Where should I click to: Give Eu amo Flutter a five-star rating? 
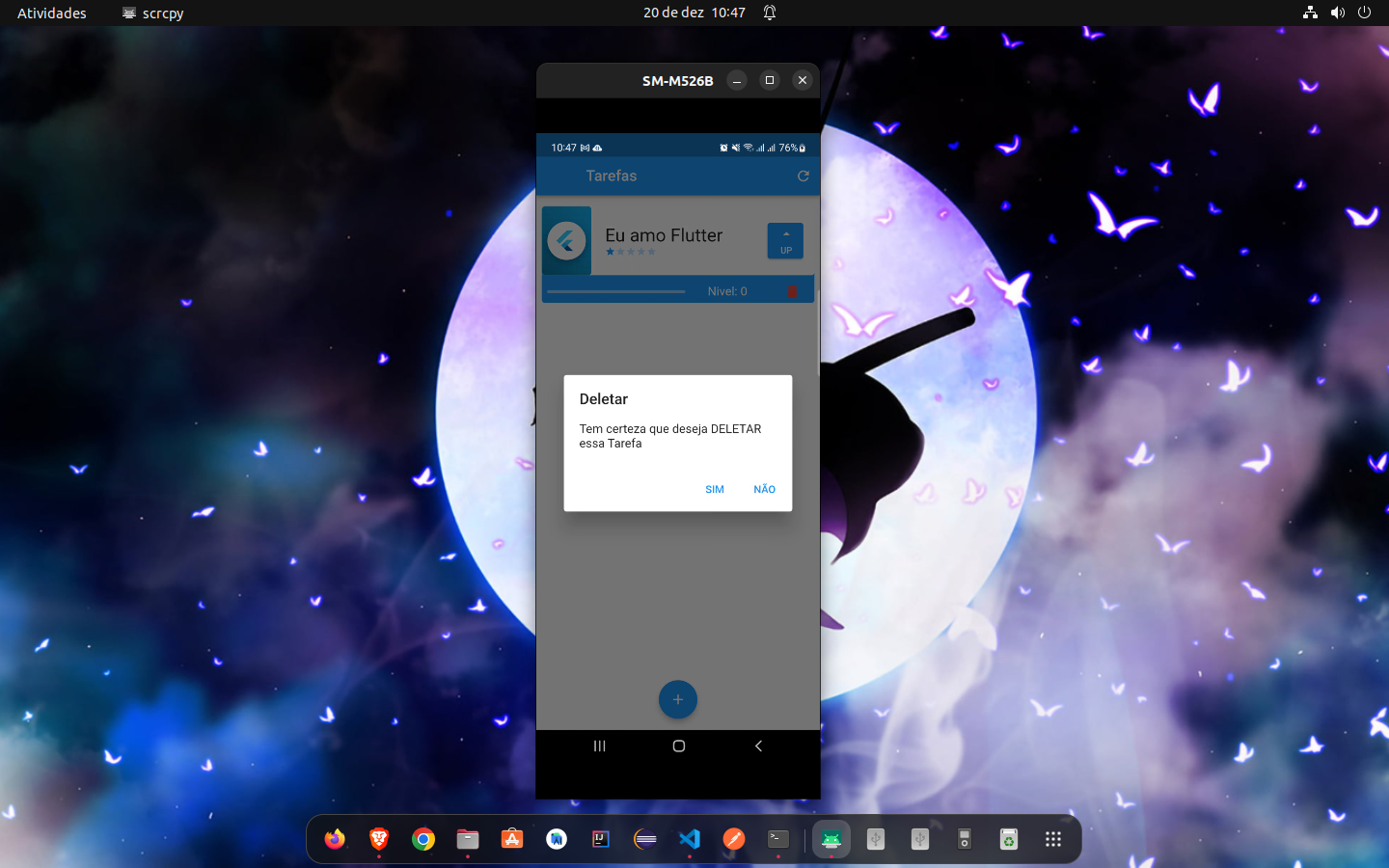click(x=652, y=252)
